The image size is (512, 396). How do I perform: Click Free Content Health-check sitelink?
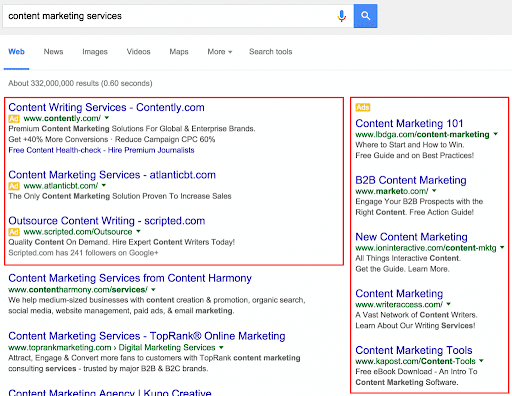pos(55,150)
